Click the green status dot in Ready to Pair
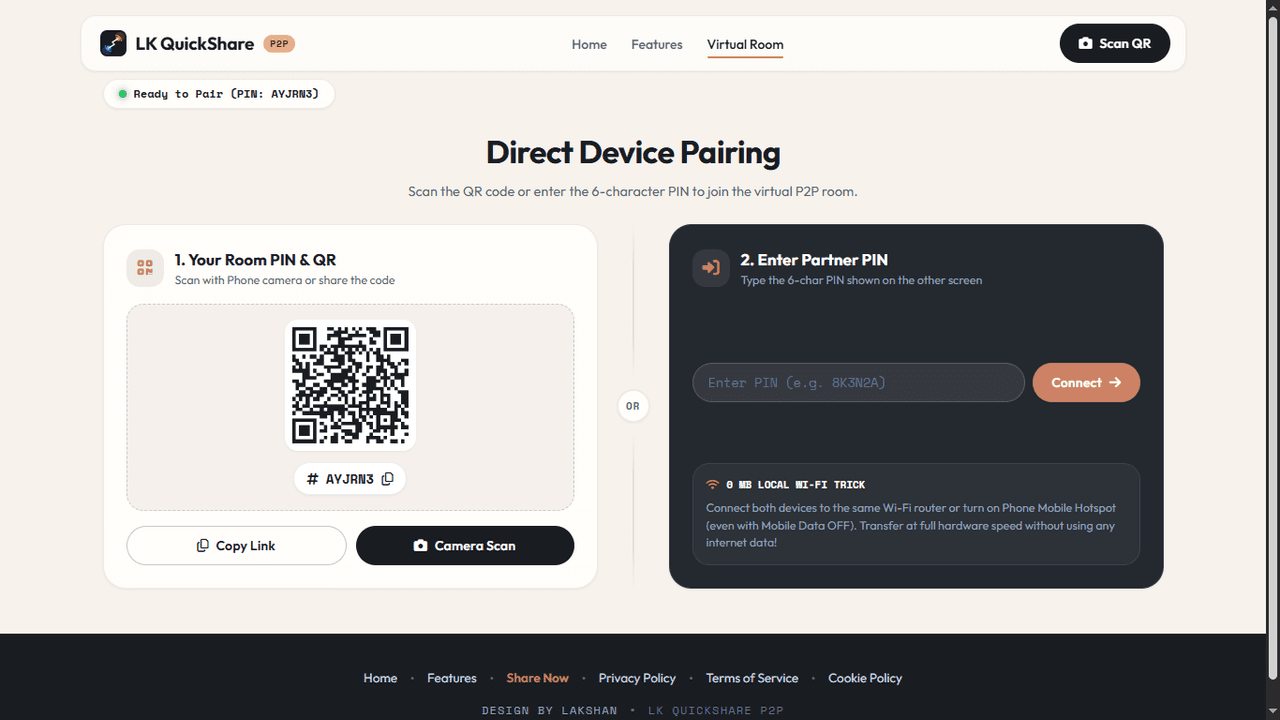The width and height of the screenshot is (1280, 720). [x=122, y=94]
